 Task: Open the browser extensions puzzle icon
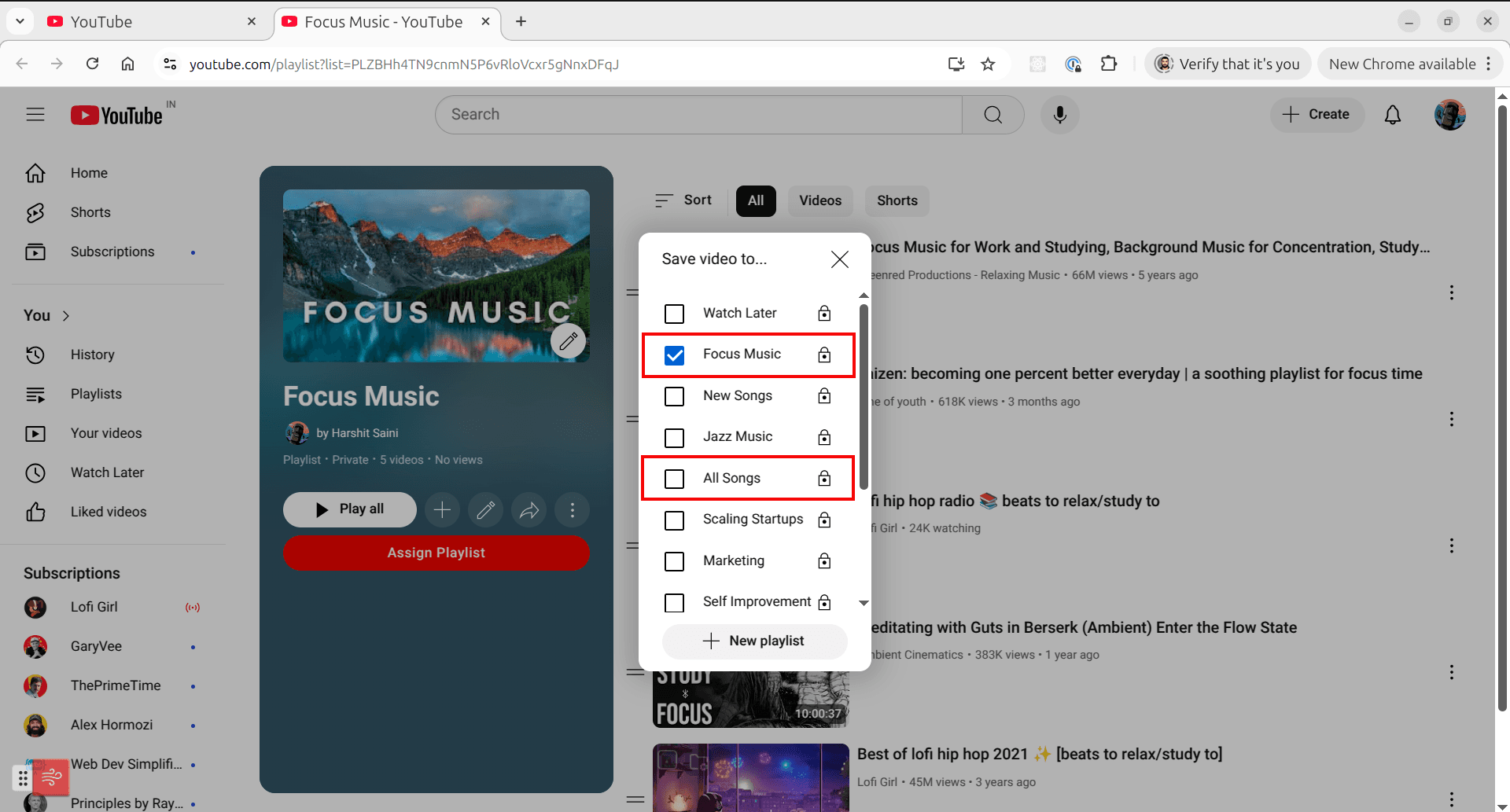click(x=1108, y=64)
